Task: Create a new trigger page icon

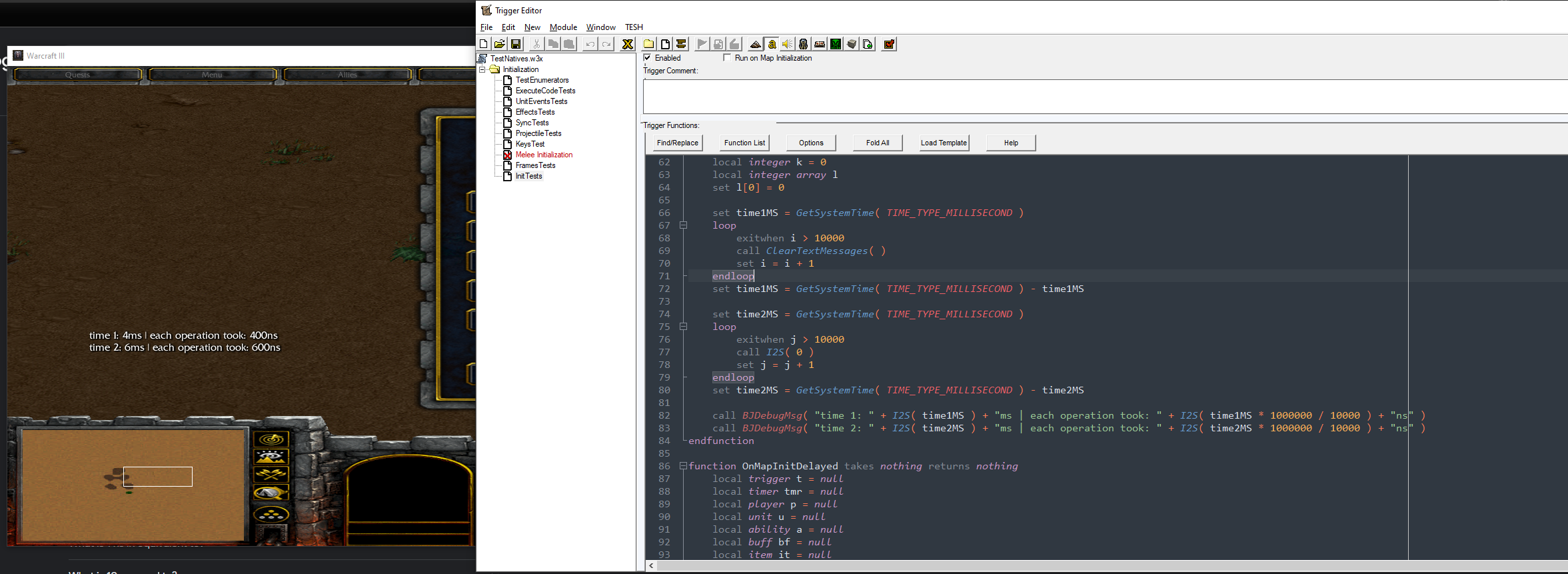Action: (665, 44)
